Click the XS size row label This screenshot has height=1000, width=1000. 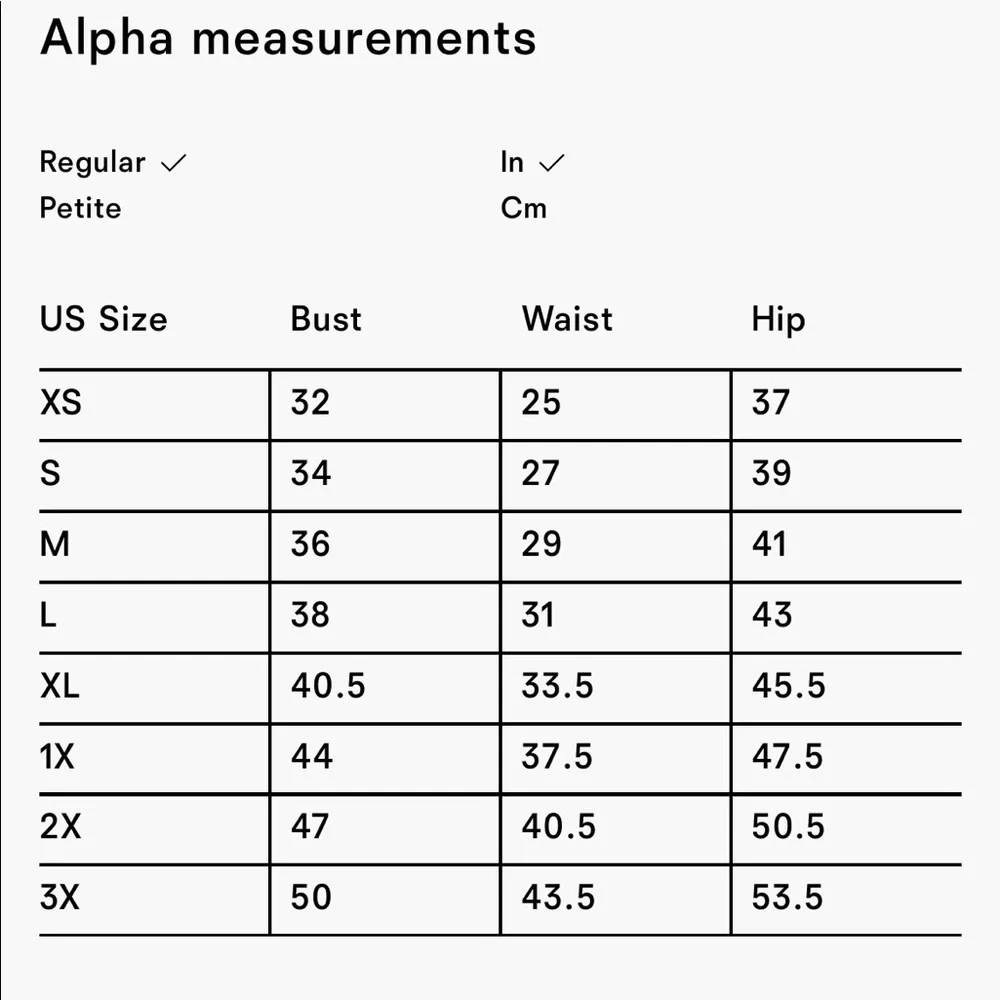(x=61, y=402)
